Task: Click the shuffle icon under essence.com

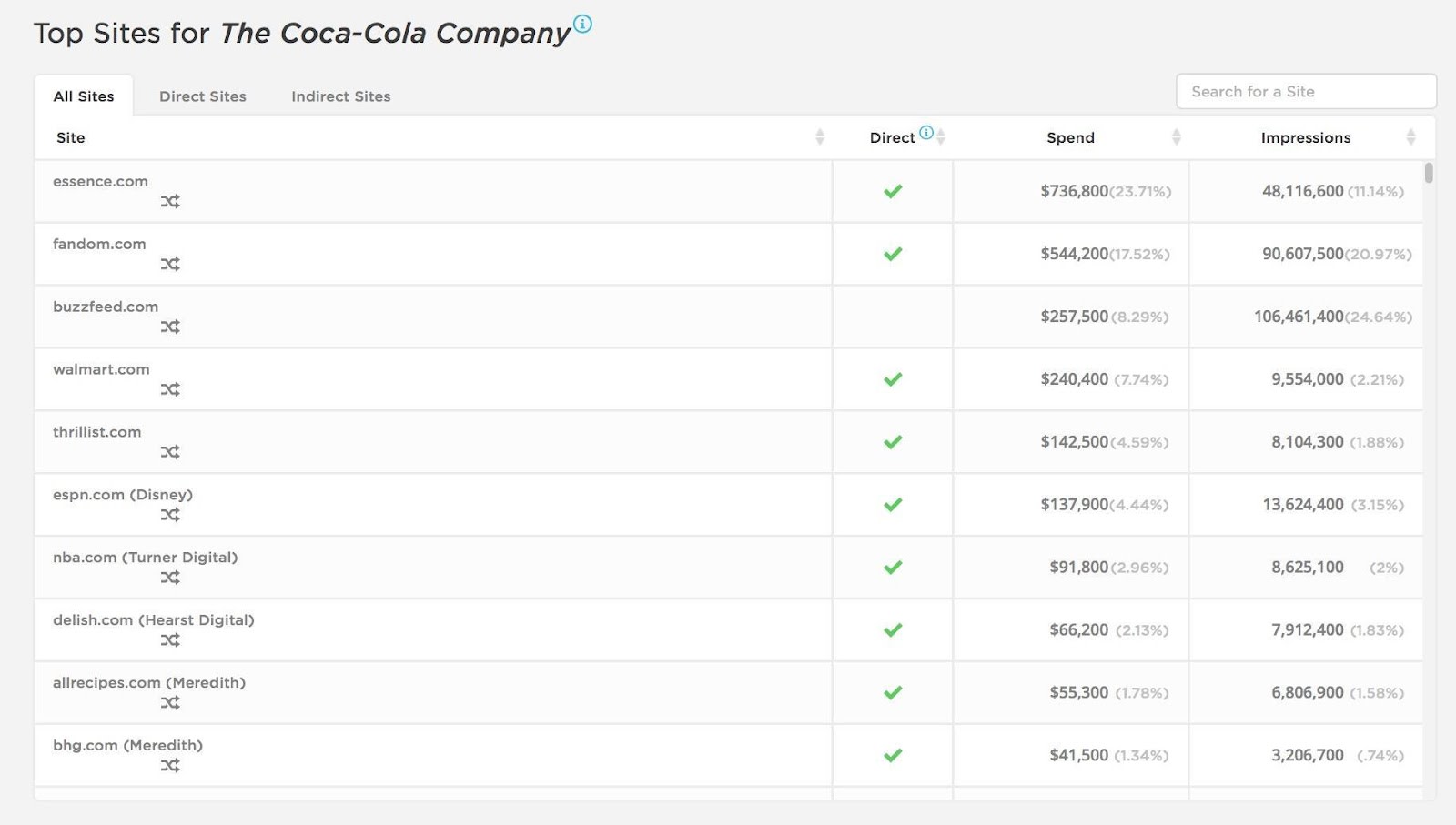Action: (170, 202)
